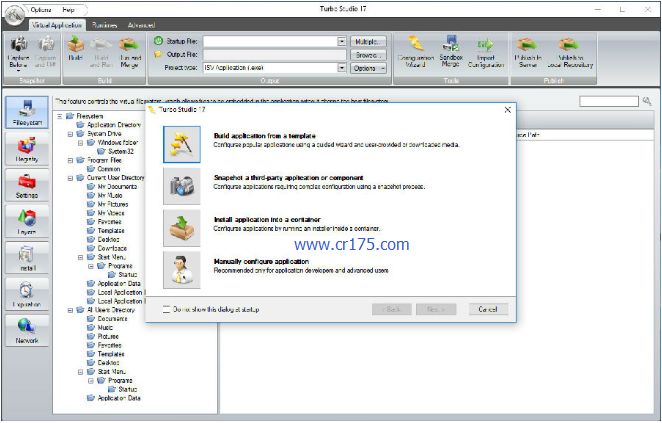The width and height of the screenshot is (662, 423).
Task: Choose Manually configure application icon
Action: 182,270
